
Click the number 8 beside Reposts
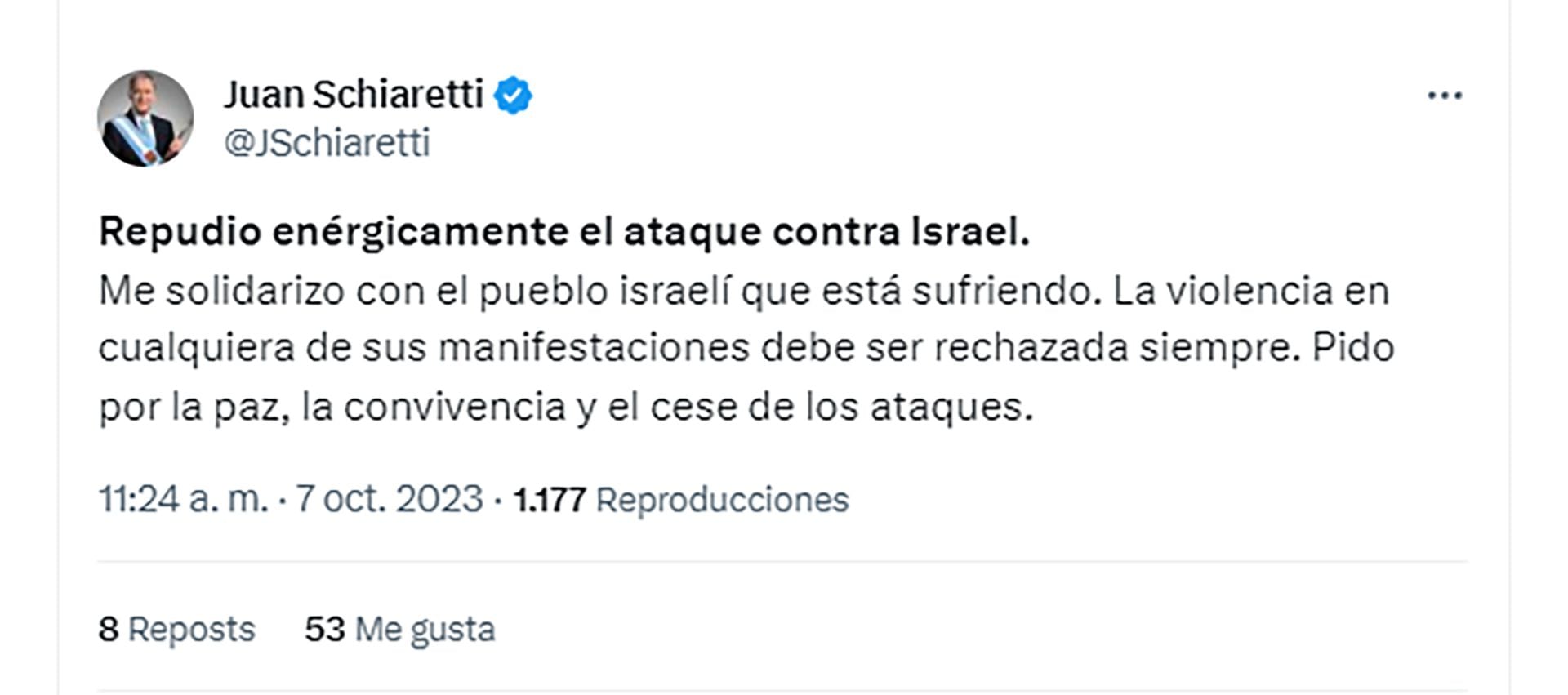(108, 630)
